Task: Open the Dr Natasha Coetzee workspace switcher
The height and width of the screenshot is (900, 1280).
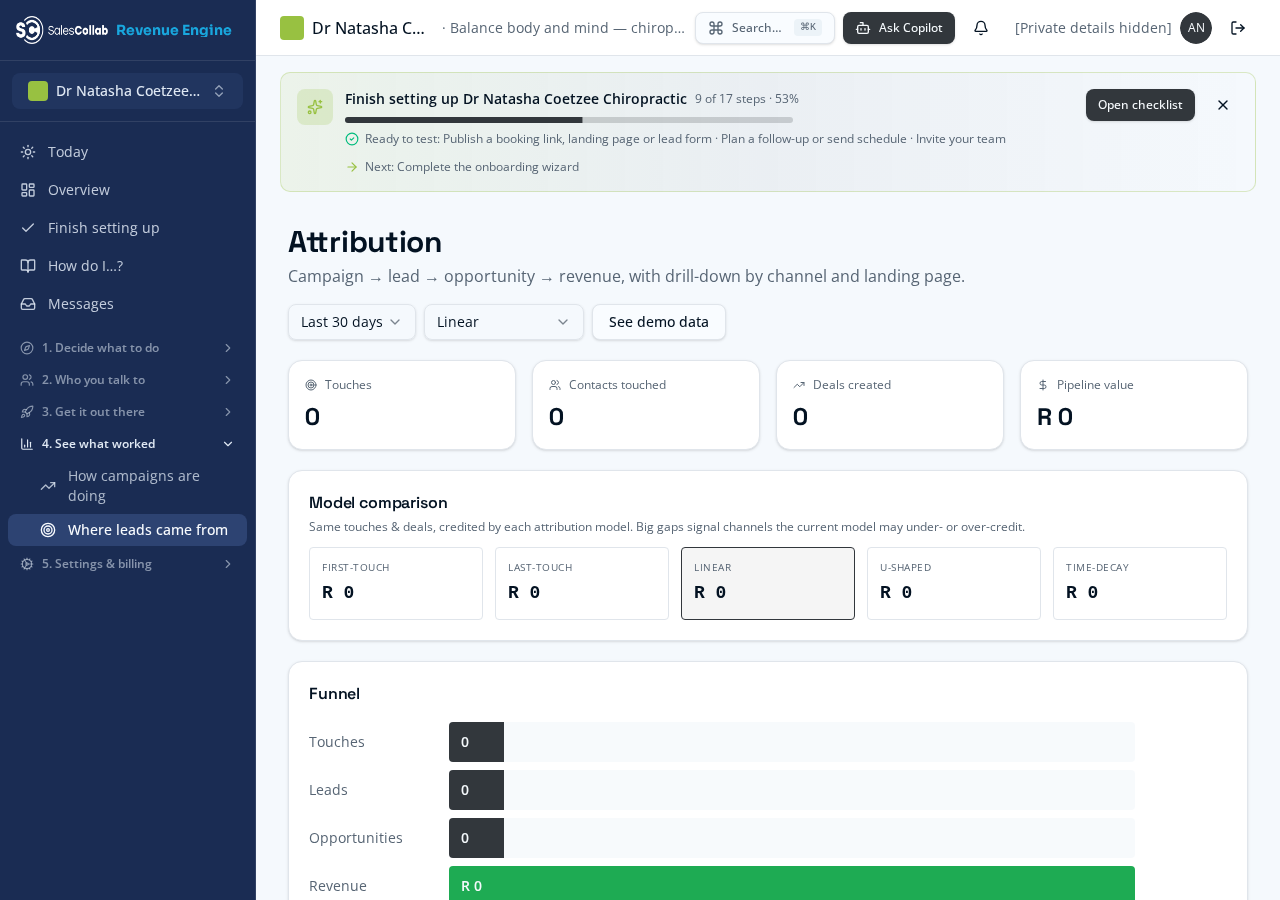Action: [128, 91]
